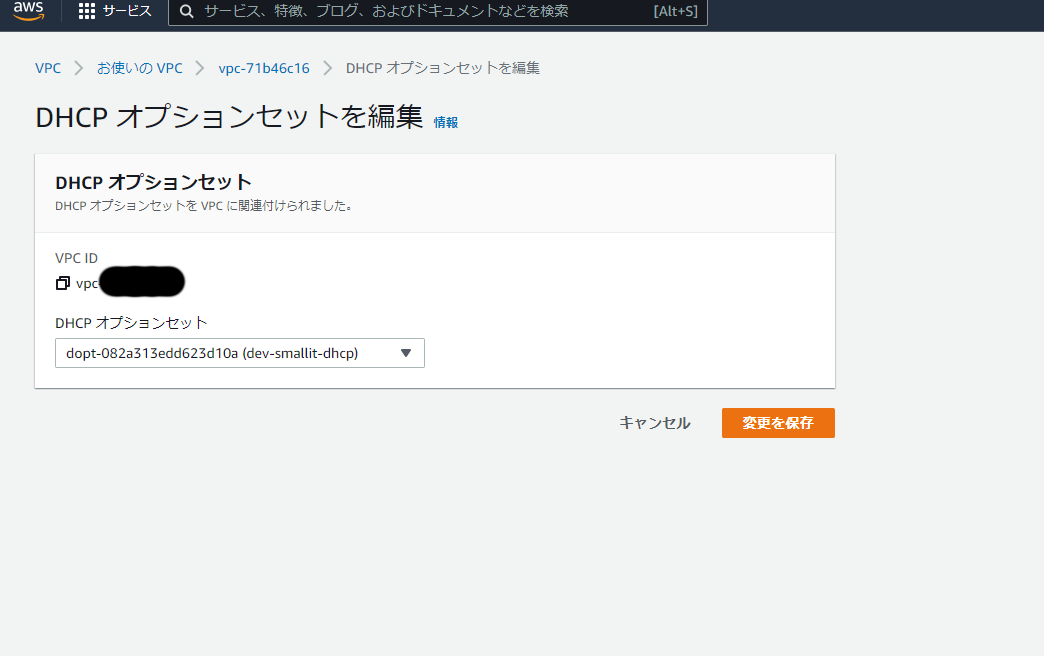Image resolution: width=1044 pixels, height=656 pixels.
Task: Click the 情報 info link beside heading
Action: (x=446, y=122)
